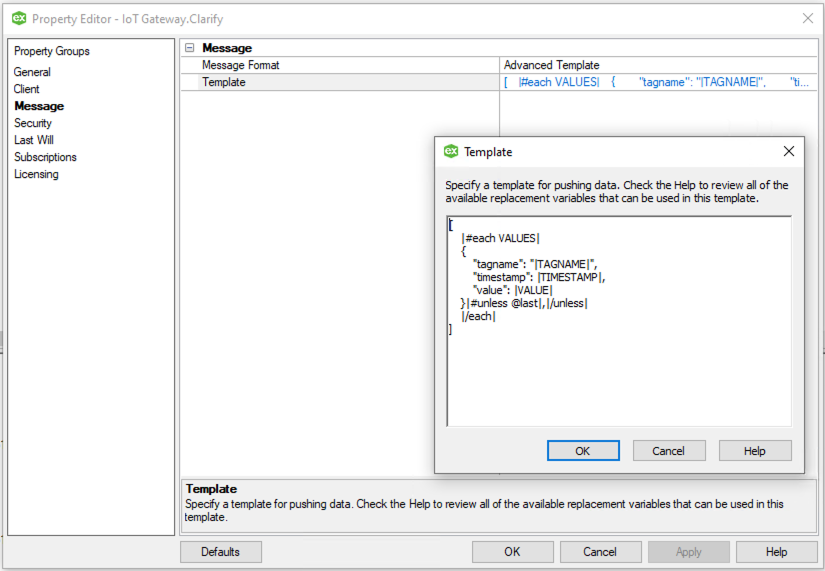825x571 pixels.
Task: Click the Template dialog's green icon
Action: coord(451,151)
